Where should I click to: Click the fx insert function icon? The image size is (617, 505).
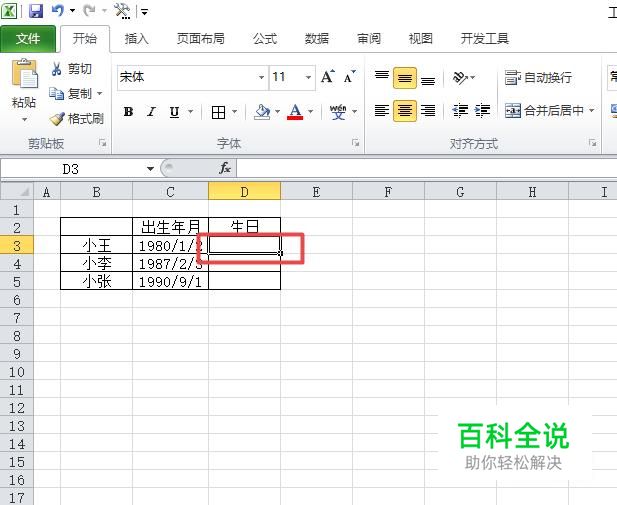click(x=225, y=168)
